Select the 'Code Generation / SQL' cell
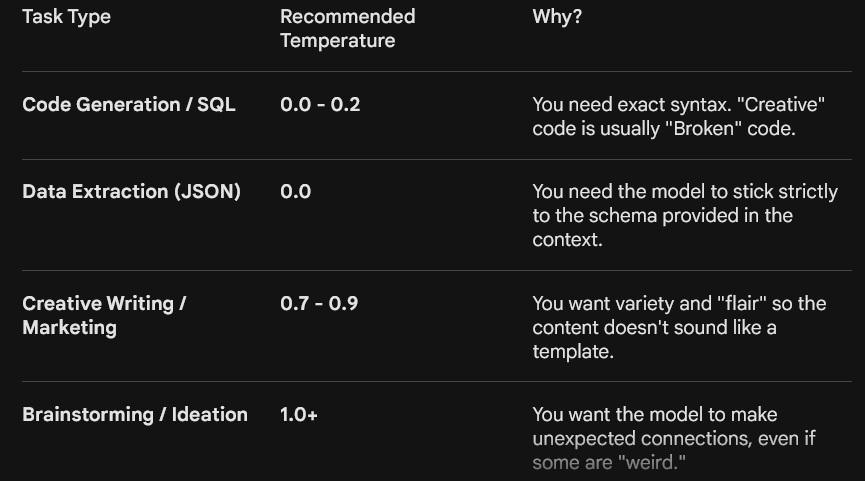Viewport: 865px width, 481px height. tap(129, 104)
